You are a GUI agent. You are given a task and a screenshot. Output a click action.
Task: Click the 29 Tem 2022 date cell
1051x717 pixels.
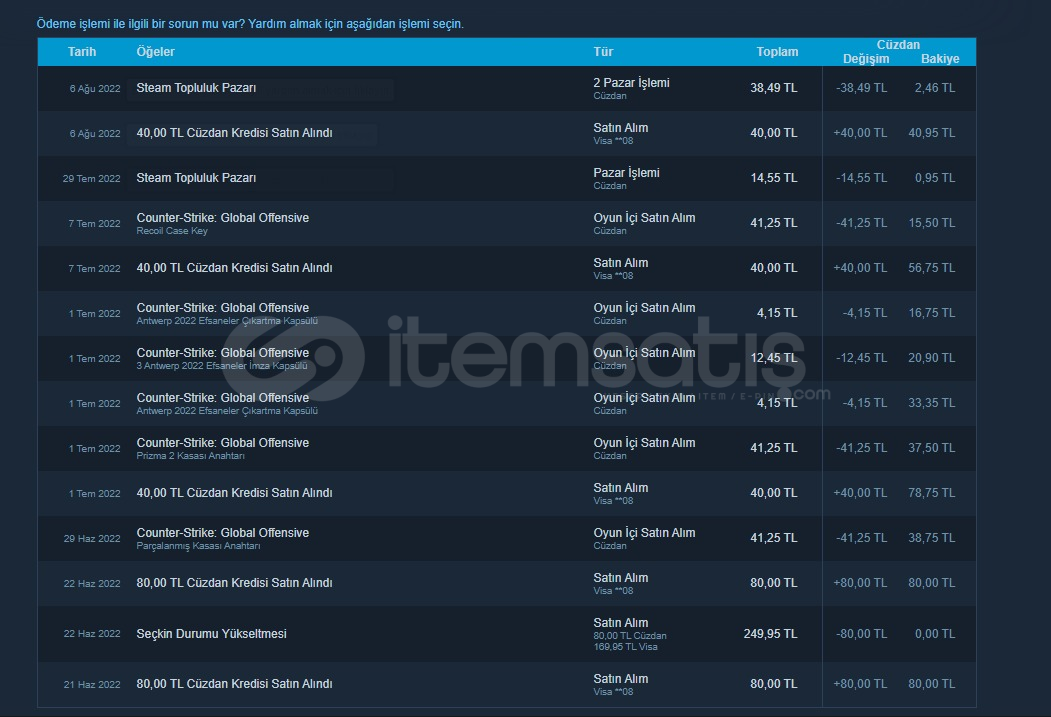(x=91, y=178)
